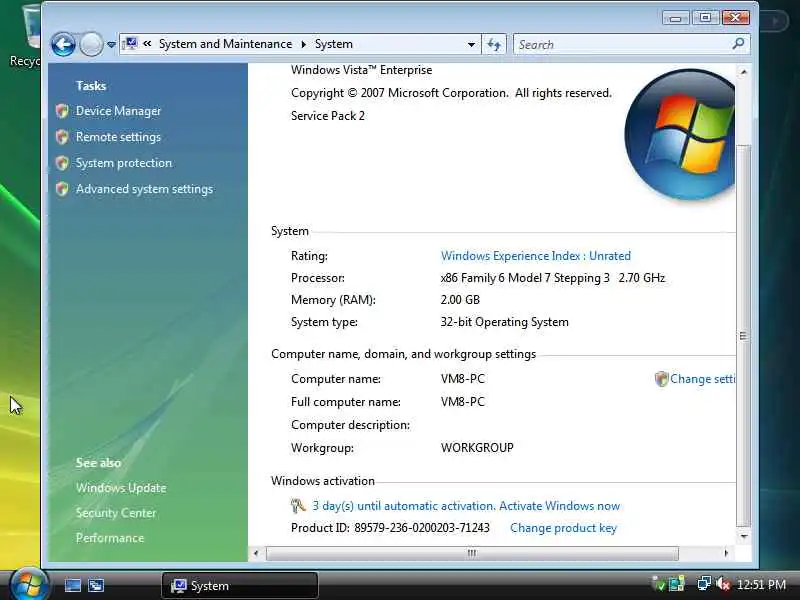This screenshot has height=600, width=800.
Task: Minimize the System window
Action: 676,18
